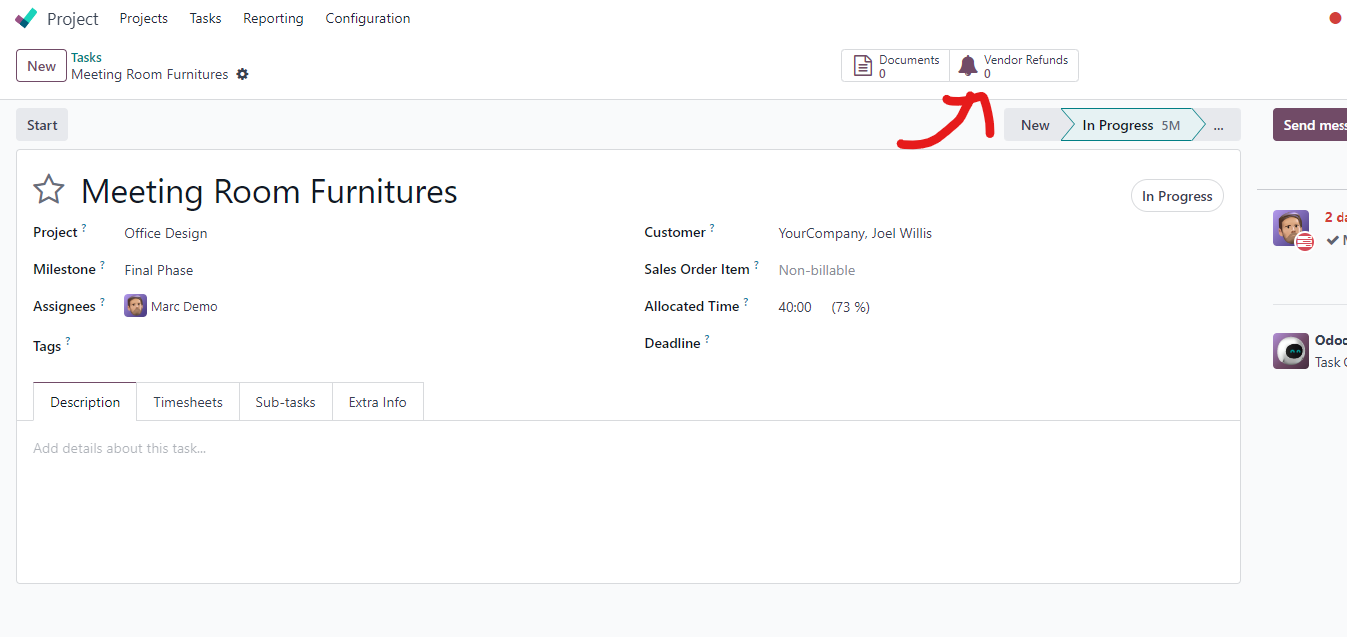Click the Send message button
The height and width of the screenshot is (637, 1347).
point(1310,125)
